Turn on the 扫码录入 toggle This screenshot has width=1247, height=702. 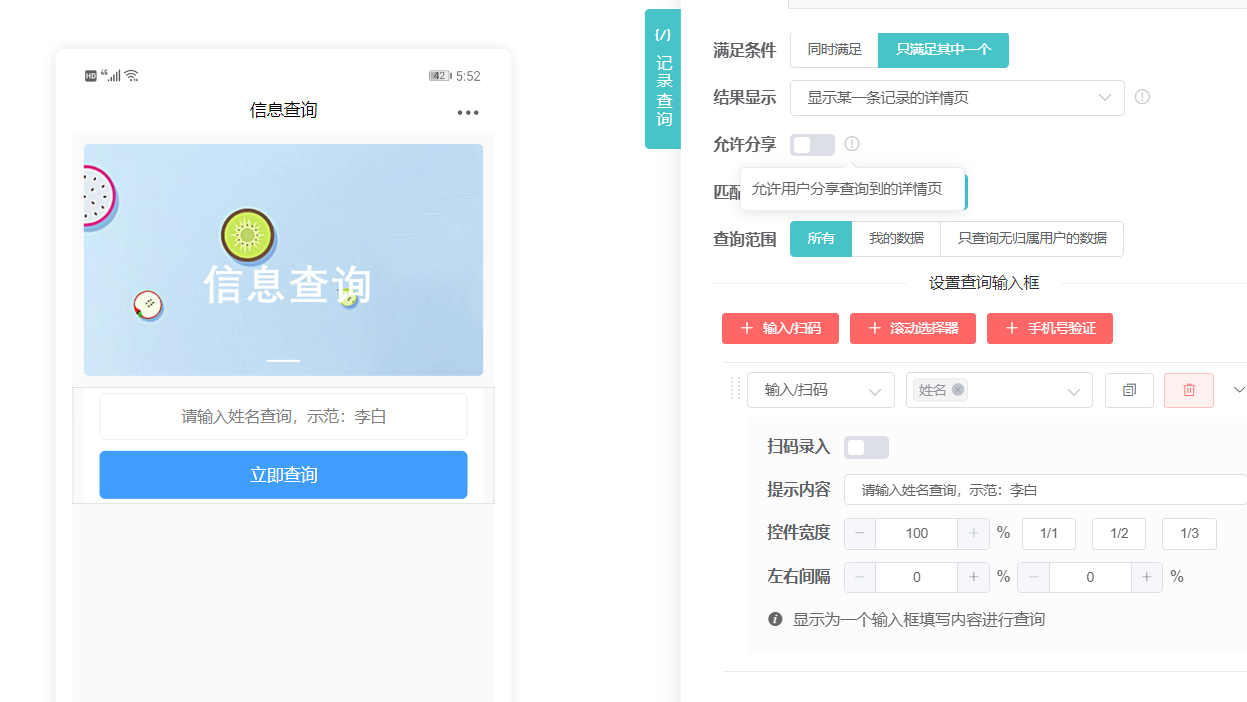pyautogui.click(x=866, y=447)
